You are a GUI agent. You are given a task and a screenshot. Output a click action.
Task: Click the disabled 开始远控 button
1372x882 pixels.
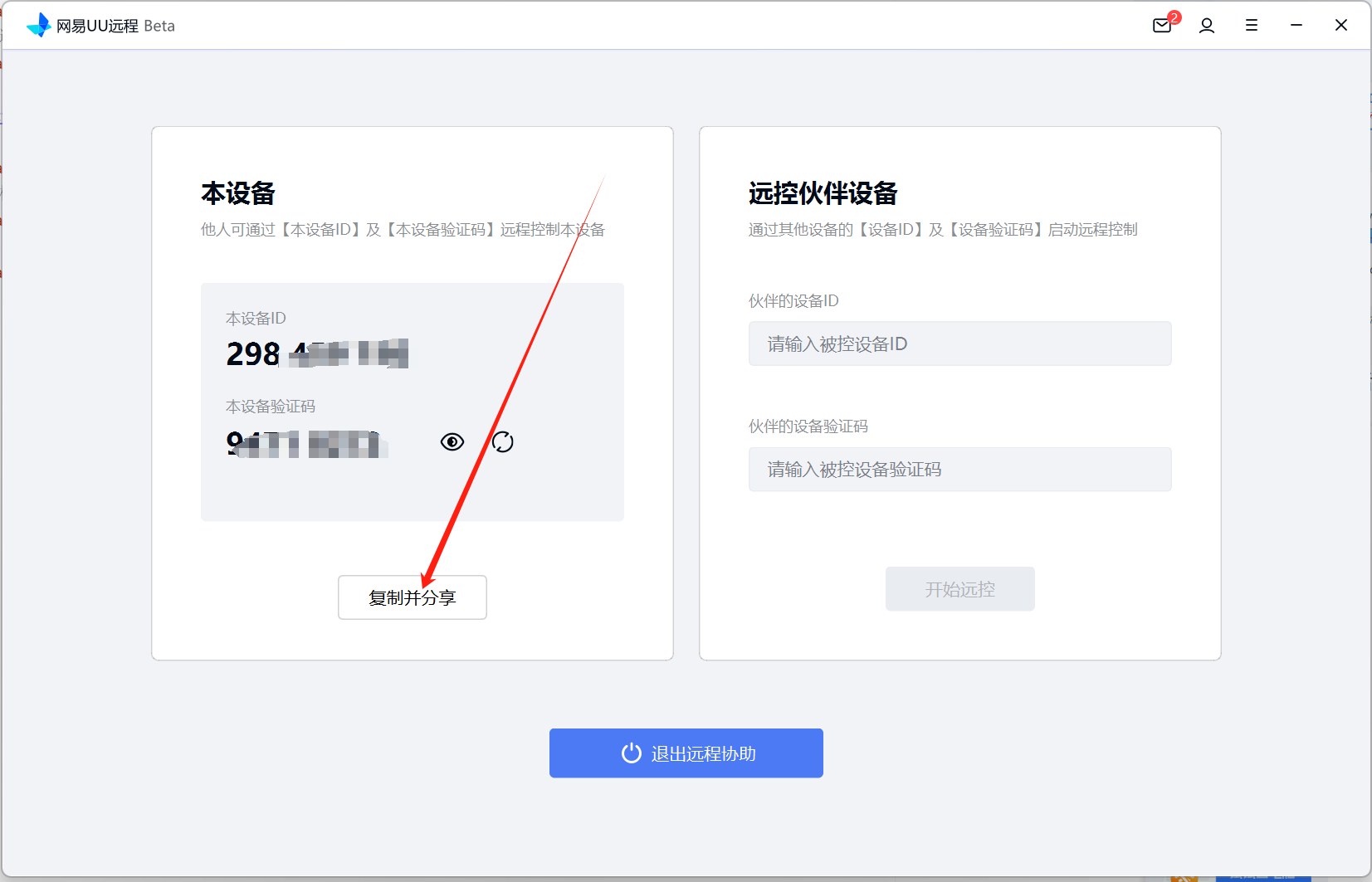[959, 589]
